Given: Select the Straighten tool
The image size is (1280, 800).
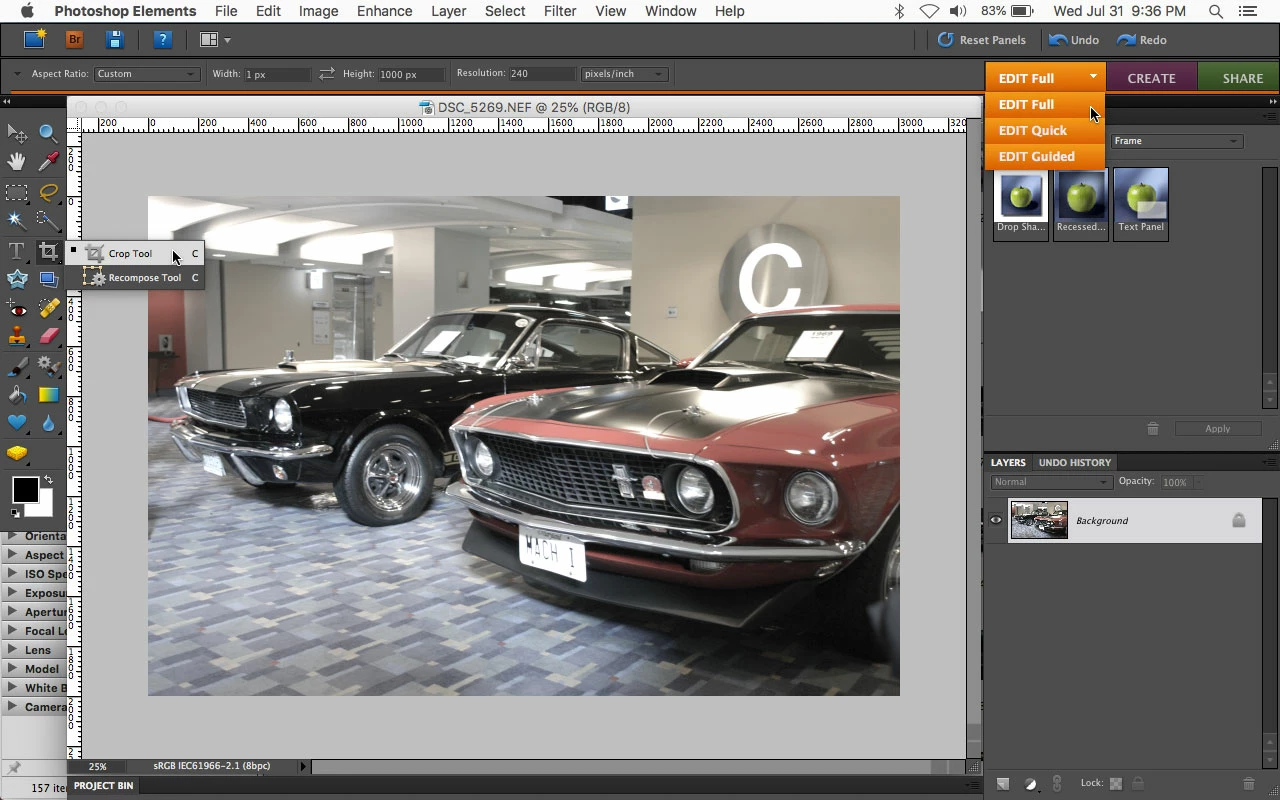Looking at the screenshot, I should 48,279.
